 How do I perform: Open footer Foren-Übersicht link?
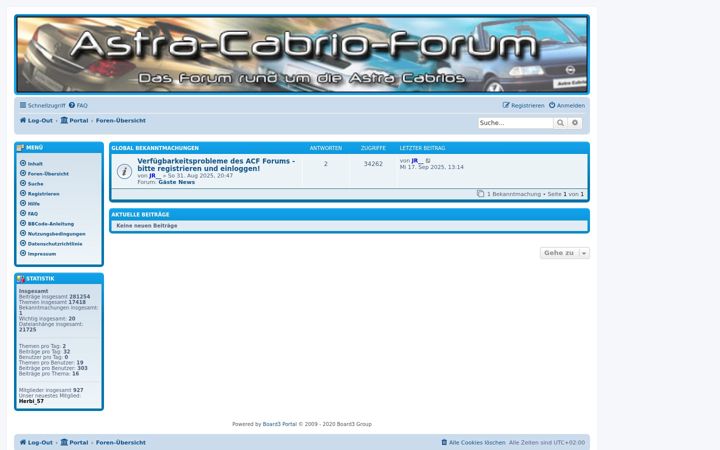coord(121,443)
